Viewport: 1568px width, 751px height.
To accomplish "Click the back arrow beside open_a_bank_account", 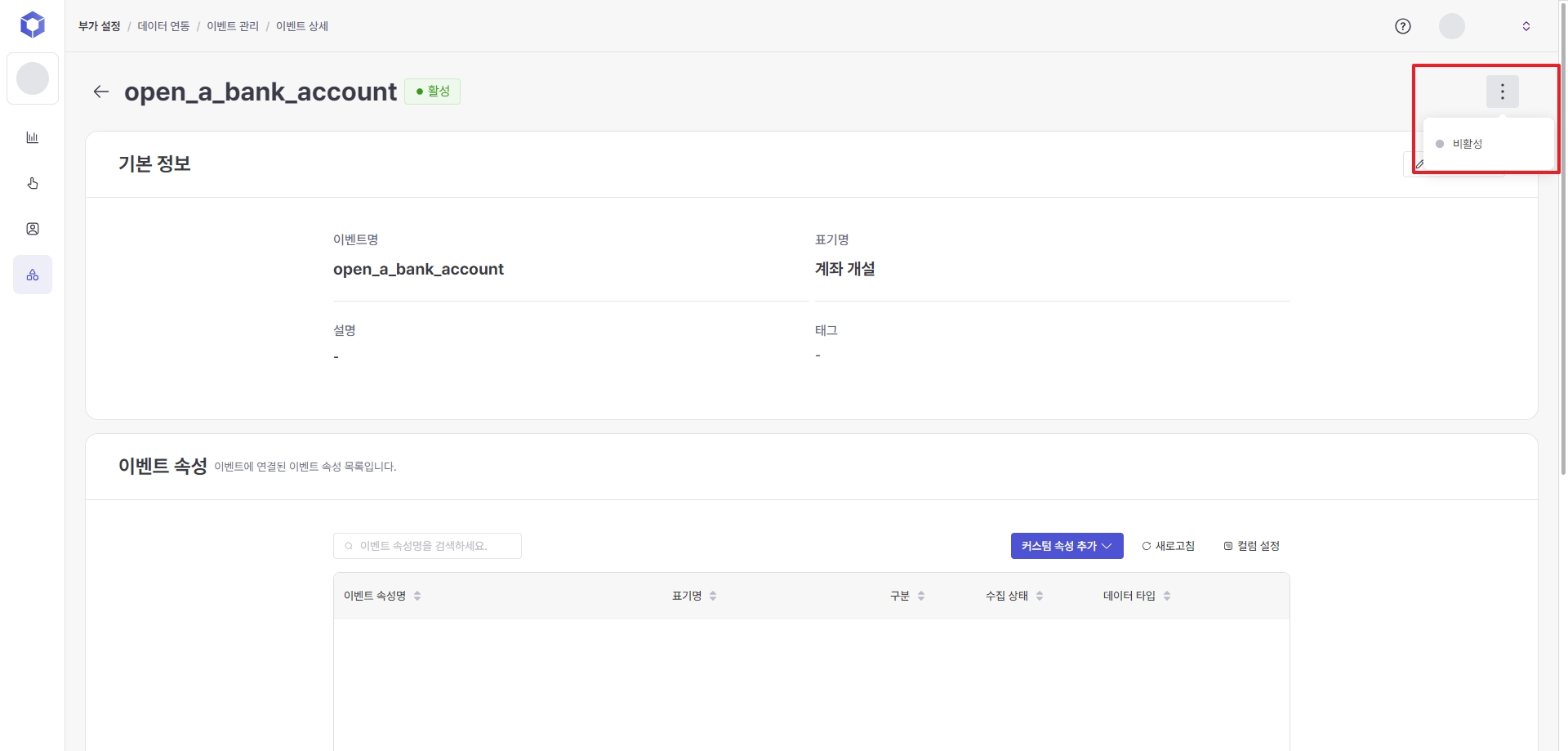I will click(101, 92).
